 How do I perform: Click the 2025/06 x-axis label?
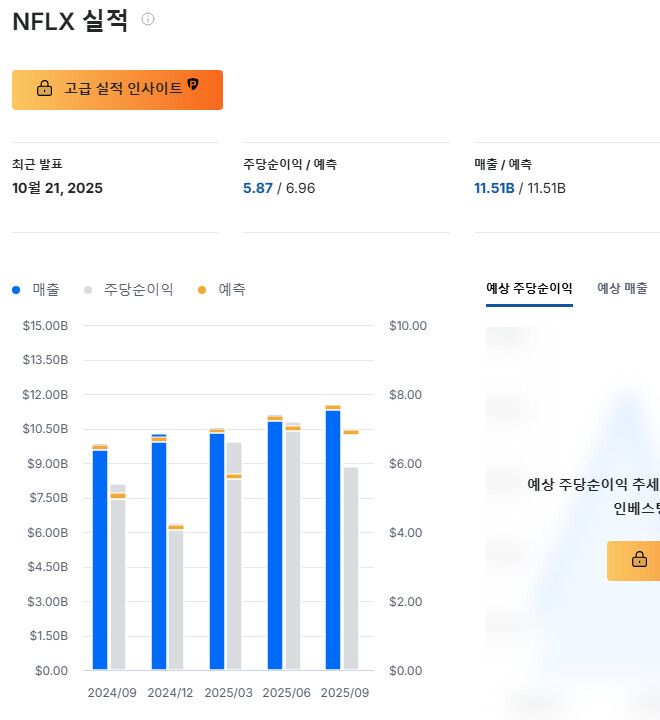[286, 692]
